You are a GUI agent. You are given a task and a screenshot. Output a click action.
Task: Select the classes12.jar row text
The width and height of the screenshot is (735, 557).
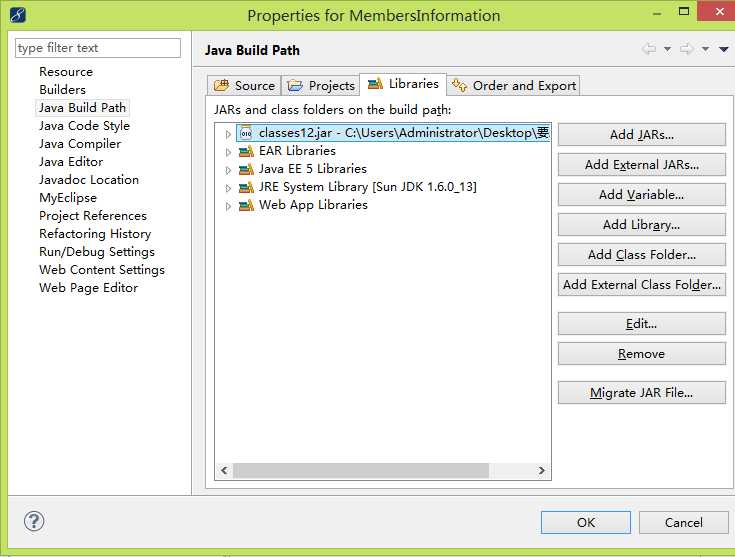[x=404, y=133]
